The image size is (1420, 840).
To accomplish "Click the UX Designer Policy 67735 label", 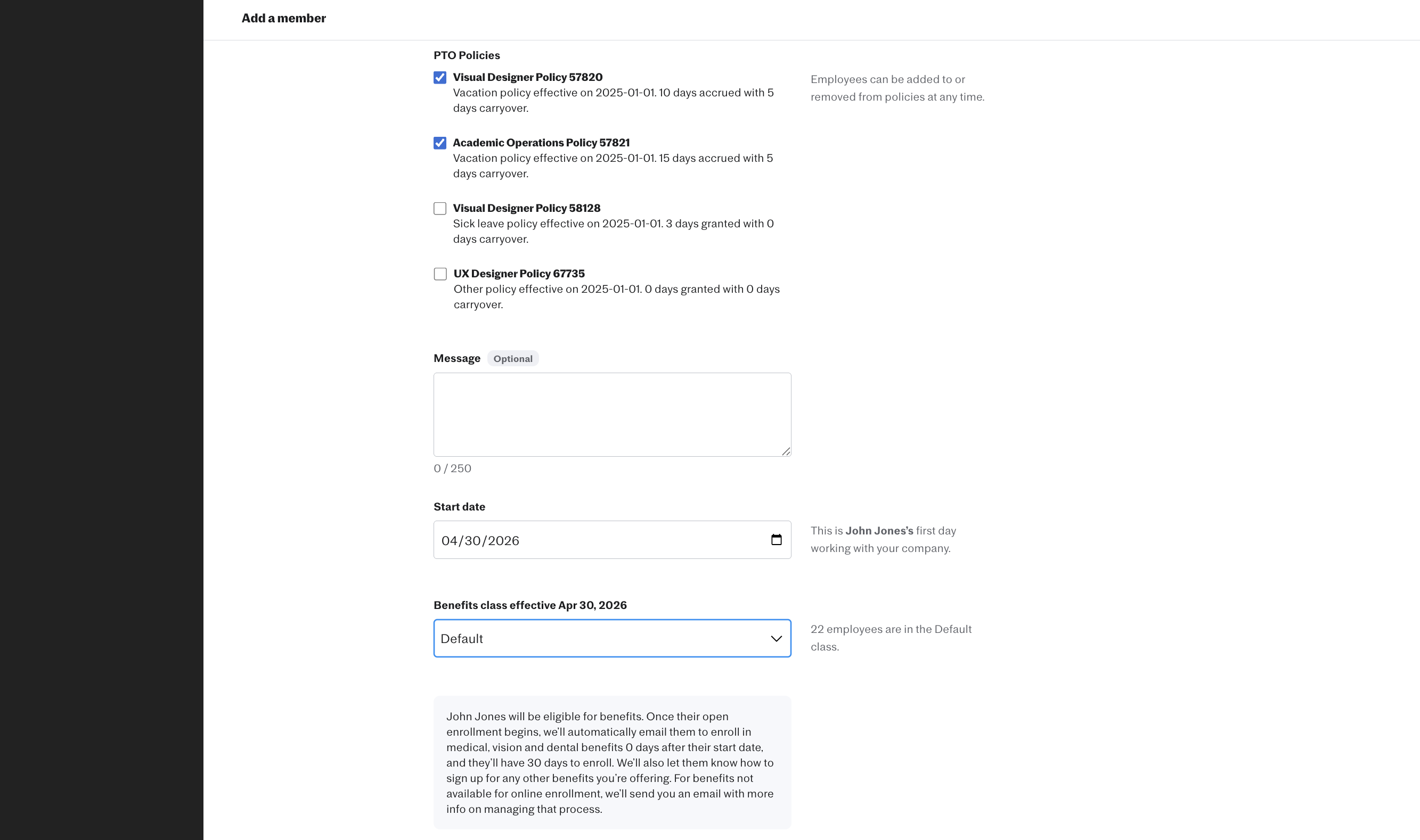I will click(519, 274).
